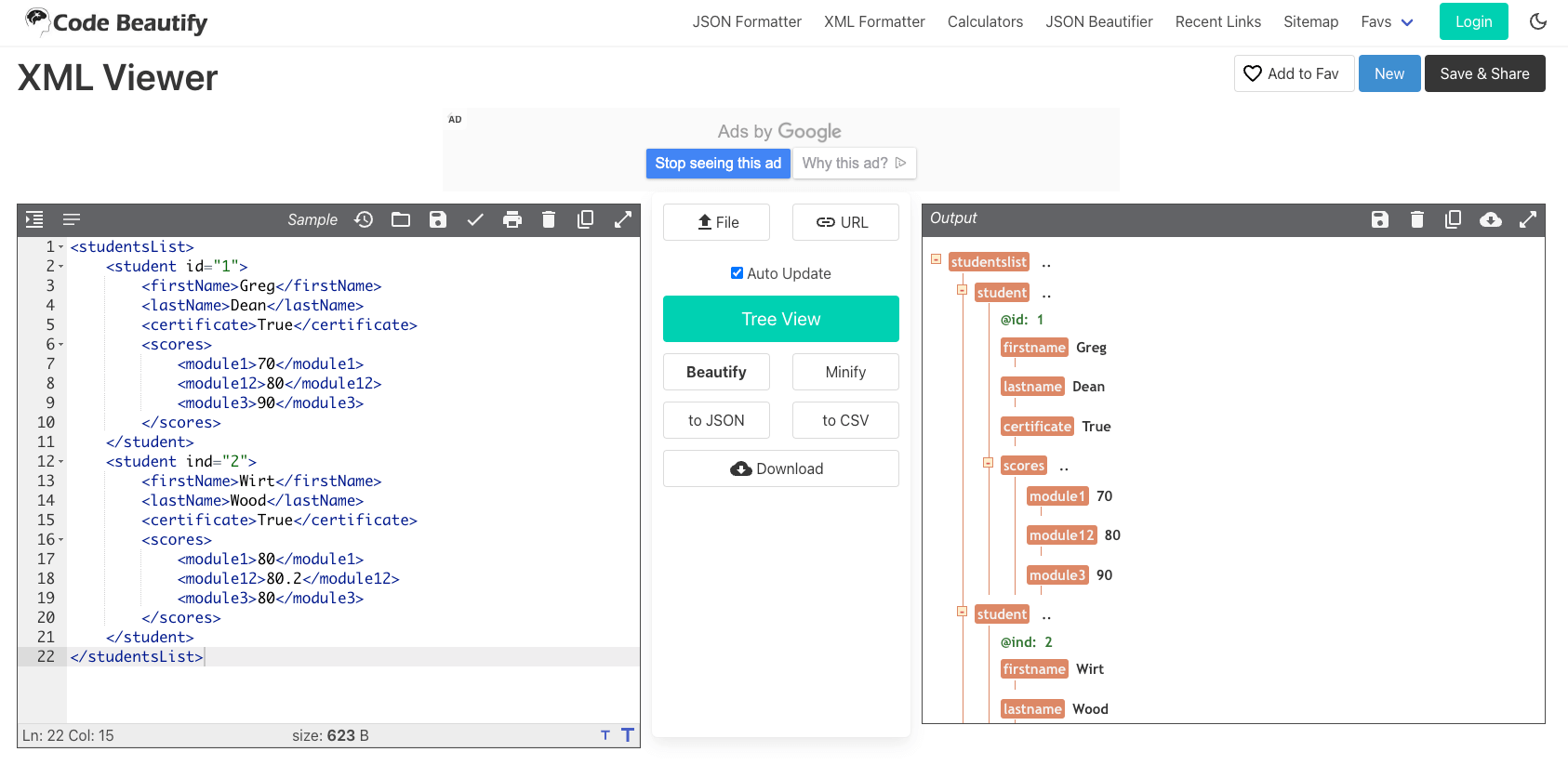This screenshot has width=1568, height=765.
Task: Collapse the scores node in output tree
Action: [x=989, y=463]
